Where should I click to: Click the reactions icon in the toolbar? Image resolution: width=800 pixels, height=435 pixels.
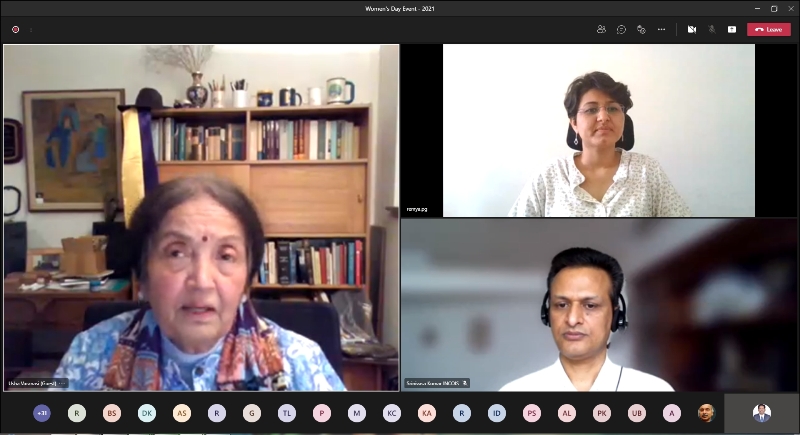pos(641,29)
